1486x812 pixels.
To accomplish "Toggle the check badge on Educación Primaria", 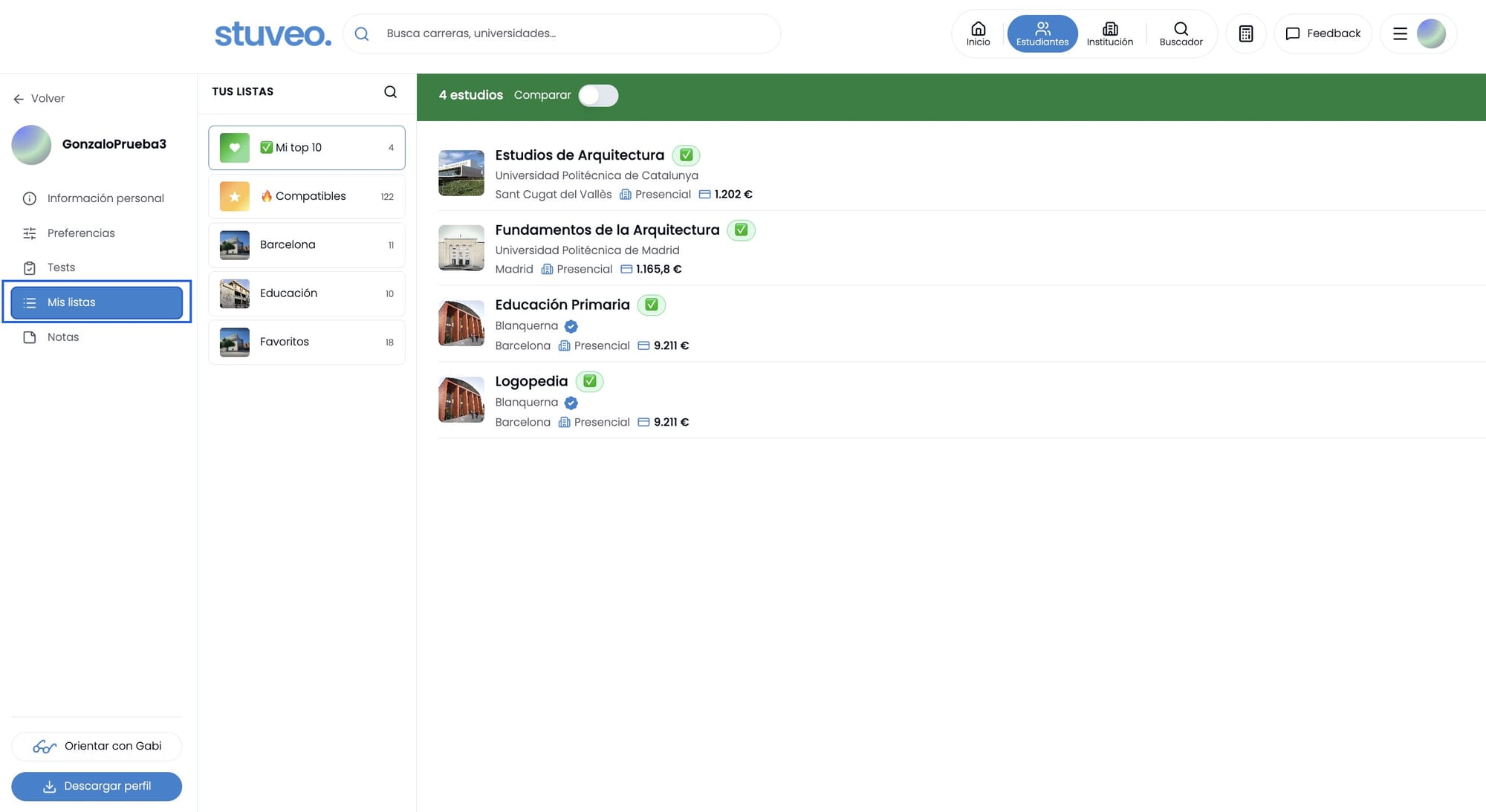I will [652, 305].
